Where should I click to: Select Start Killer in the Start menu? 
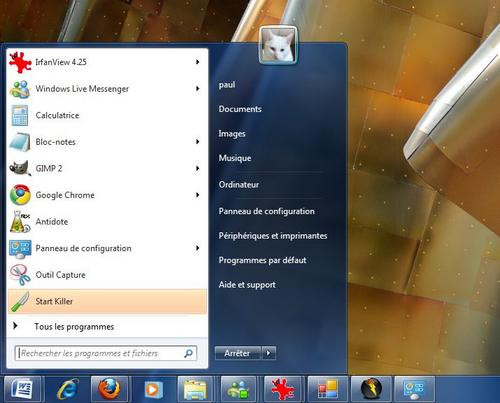point(107,301)
